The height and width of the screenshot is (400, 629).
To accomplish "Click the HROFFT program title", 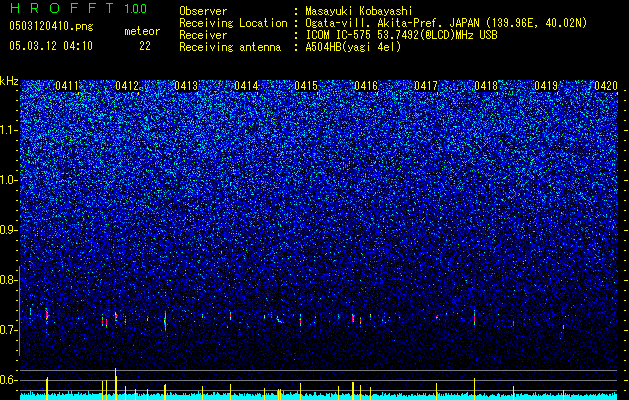I will pos(62,8).
